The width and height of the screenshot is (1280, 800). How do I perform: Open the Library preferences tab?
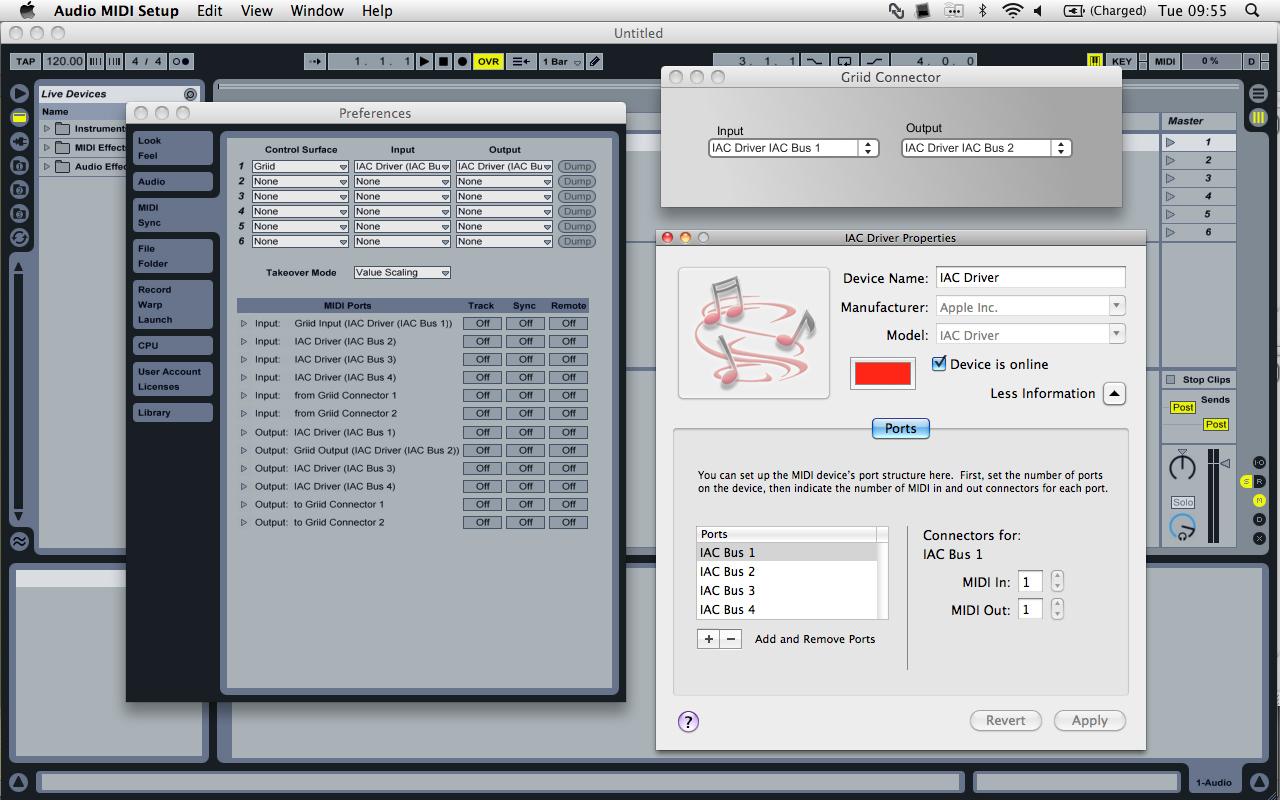(173, 413)
